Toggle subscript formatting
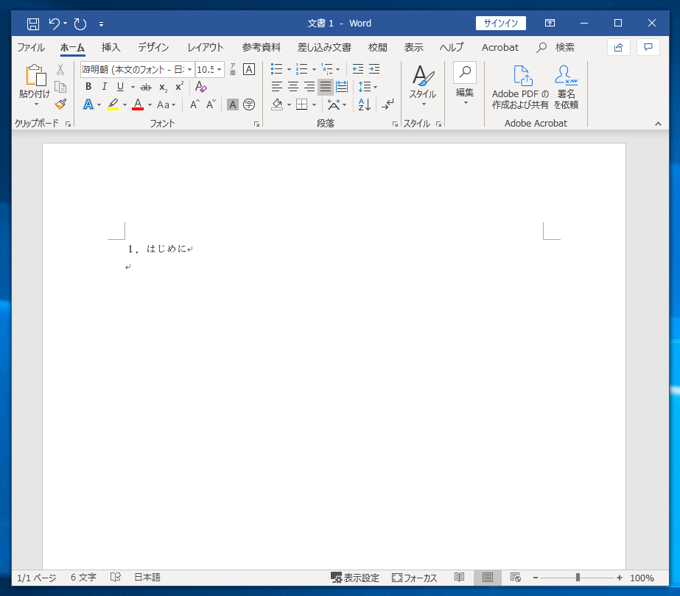This screenshot has height=596, width=680. pos(163,87)
